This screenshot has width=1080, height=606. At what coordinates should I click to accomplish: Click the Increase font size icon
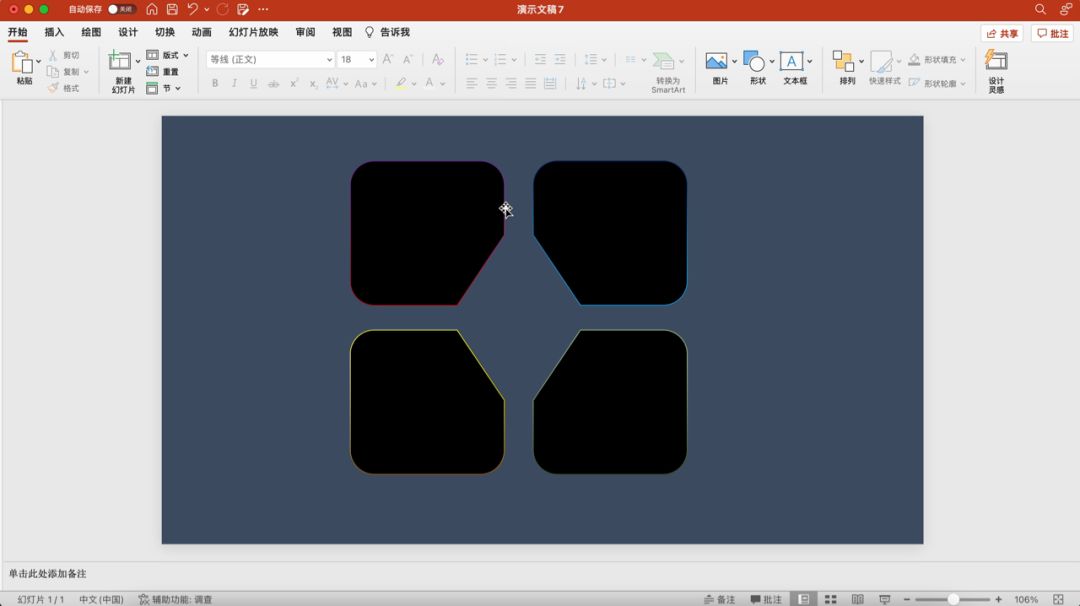388,59
